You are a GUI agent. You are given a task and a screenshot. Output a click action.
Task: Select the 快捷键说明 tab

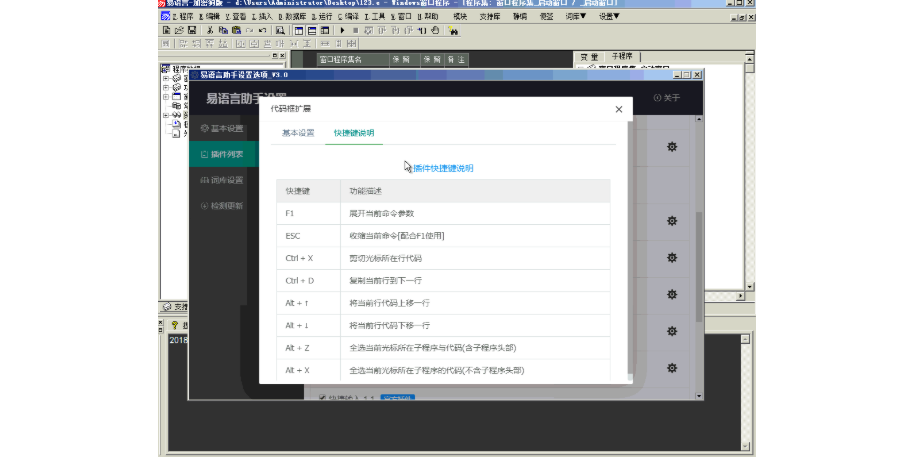coord(353,133)
